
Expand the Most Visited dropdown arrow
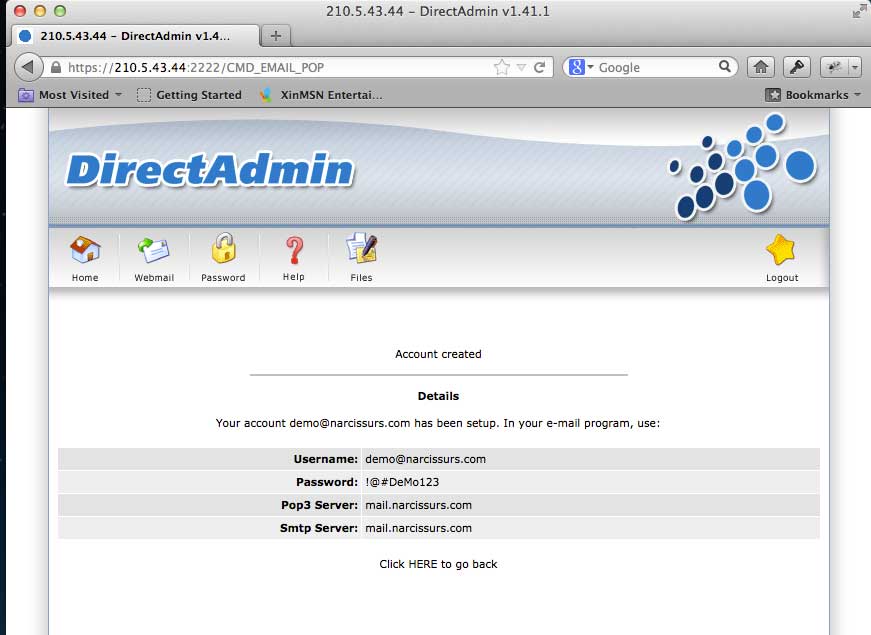point(118,95)
